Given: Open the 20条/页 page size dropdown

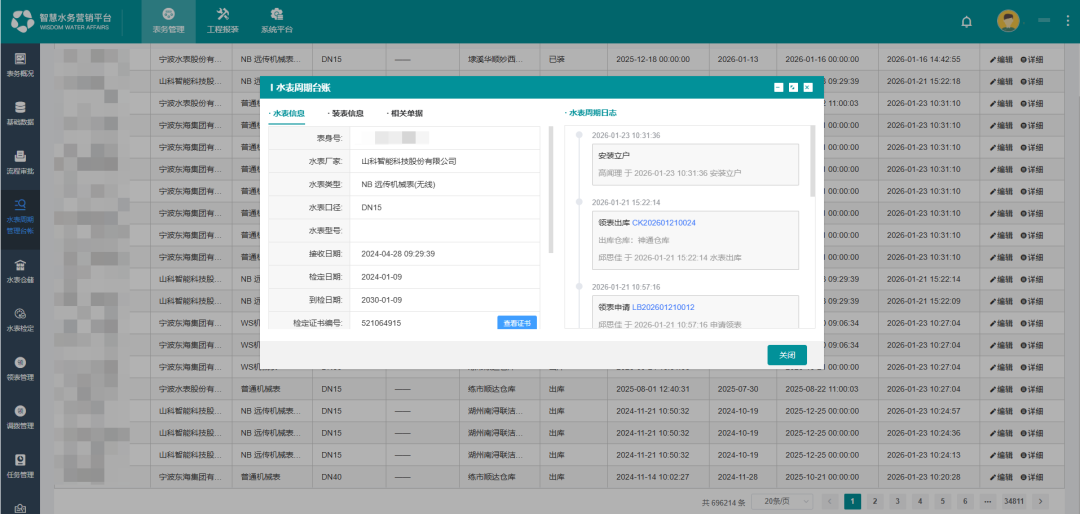Looking at the screenshot, I should coord(780,501).
